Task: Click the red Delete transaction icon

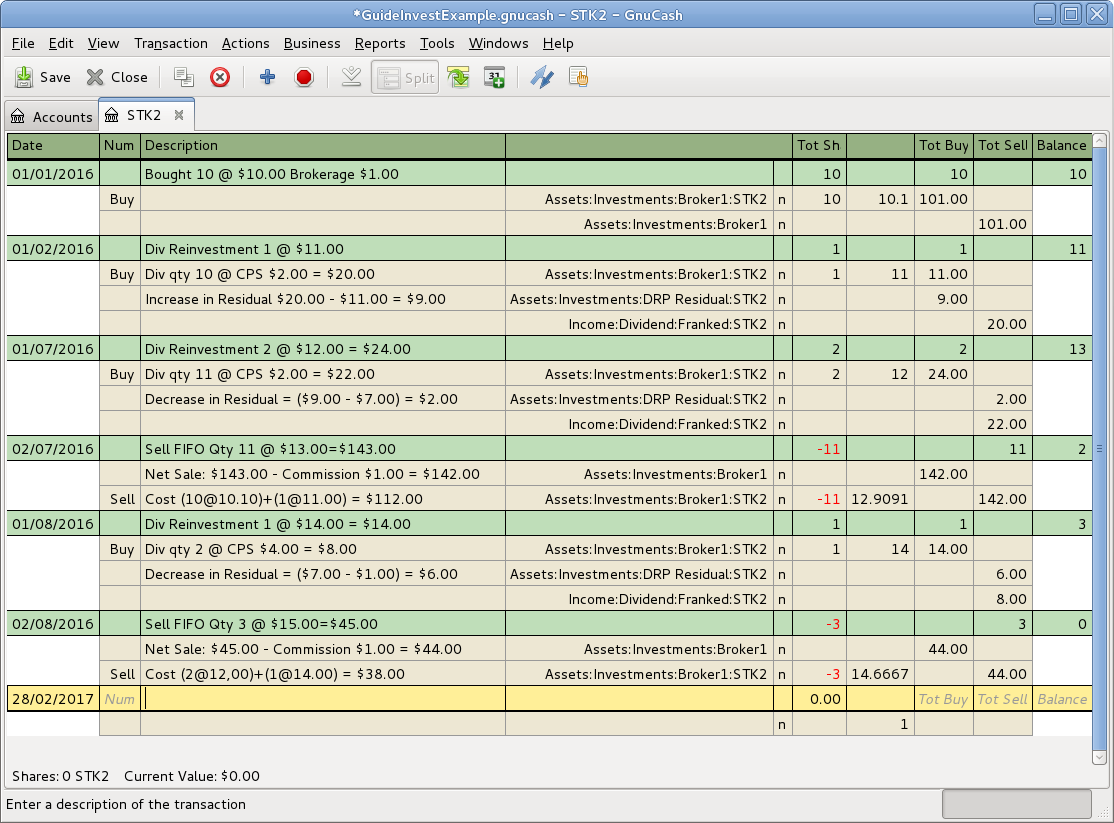Action: [x=220, y=77]
